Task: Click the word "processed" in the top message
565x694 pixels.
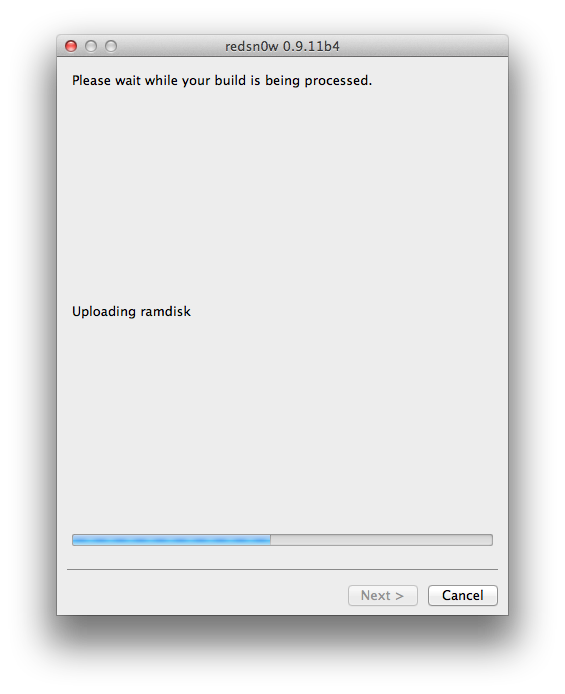Action: [336, 81]
